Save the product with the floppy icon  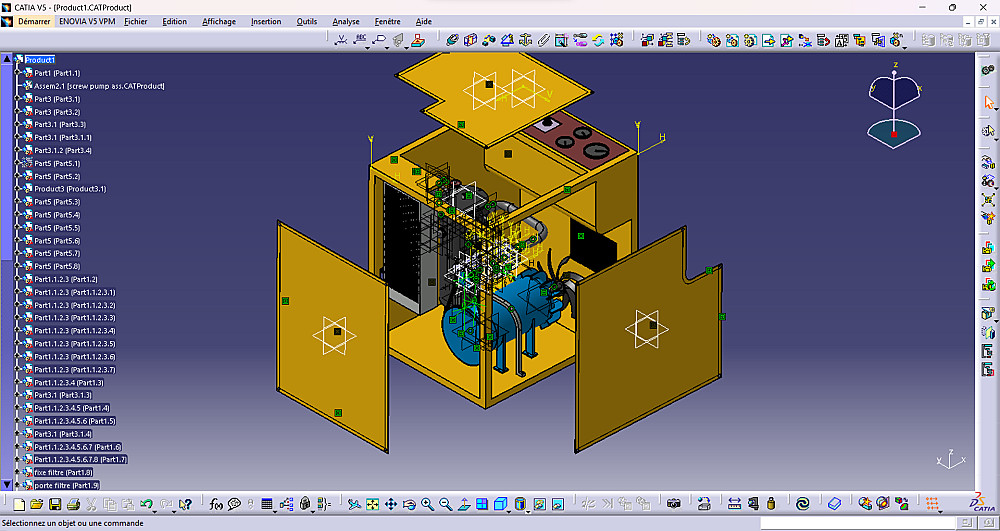click(55, 504)
